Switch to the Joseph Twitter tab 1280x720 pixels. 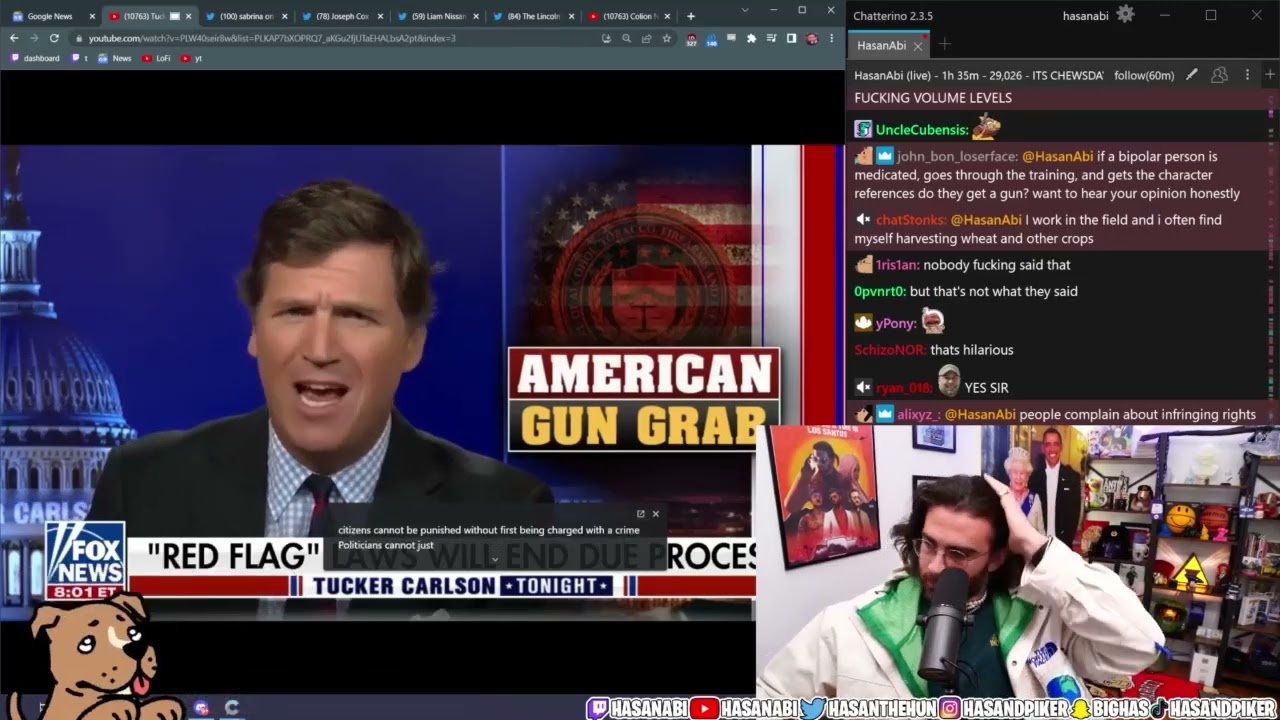coord(341,16)
